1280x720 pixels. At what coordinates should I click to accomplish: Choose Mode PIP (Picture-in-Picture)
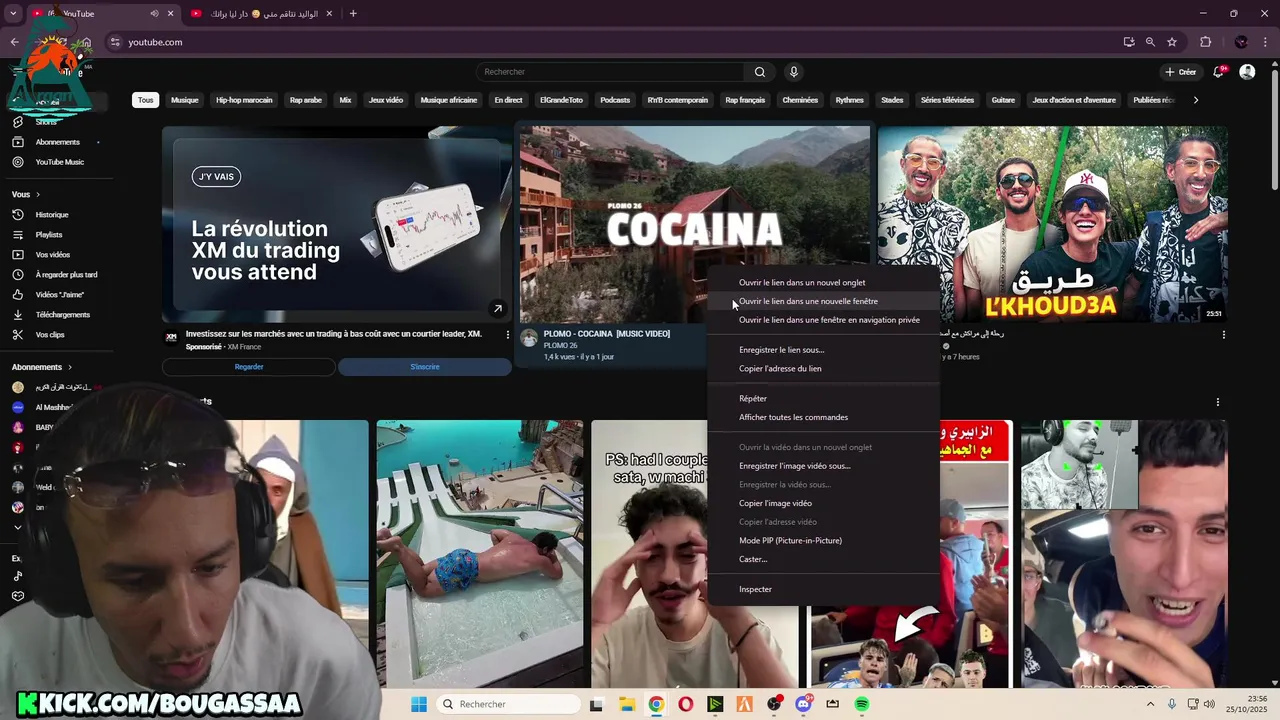823,541
